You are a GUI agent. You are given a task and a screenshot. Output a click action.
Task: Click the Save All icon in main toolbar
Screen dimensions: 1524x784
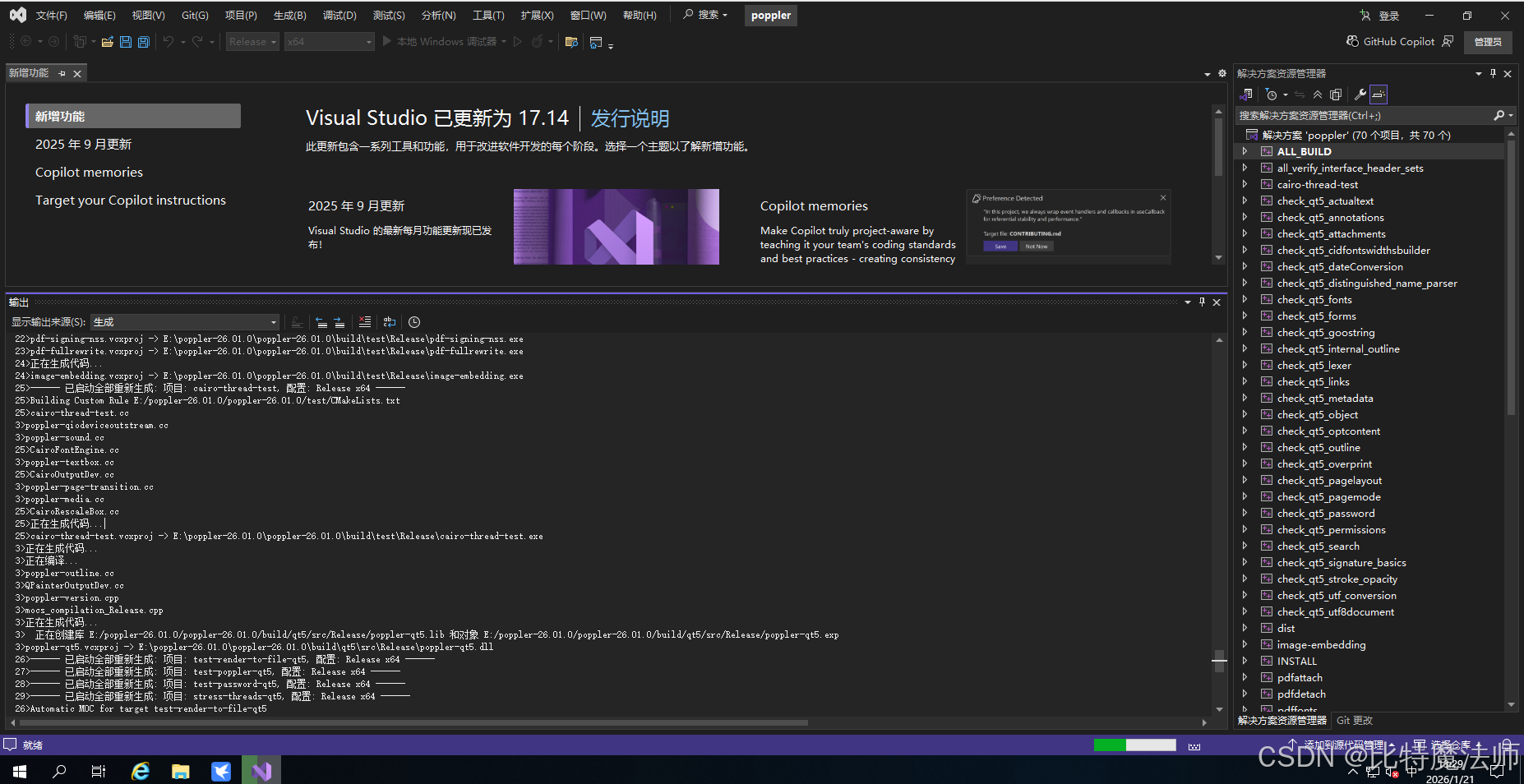[x=144, y=42]
